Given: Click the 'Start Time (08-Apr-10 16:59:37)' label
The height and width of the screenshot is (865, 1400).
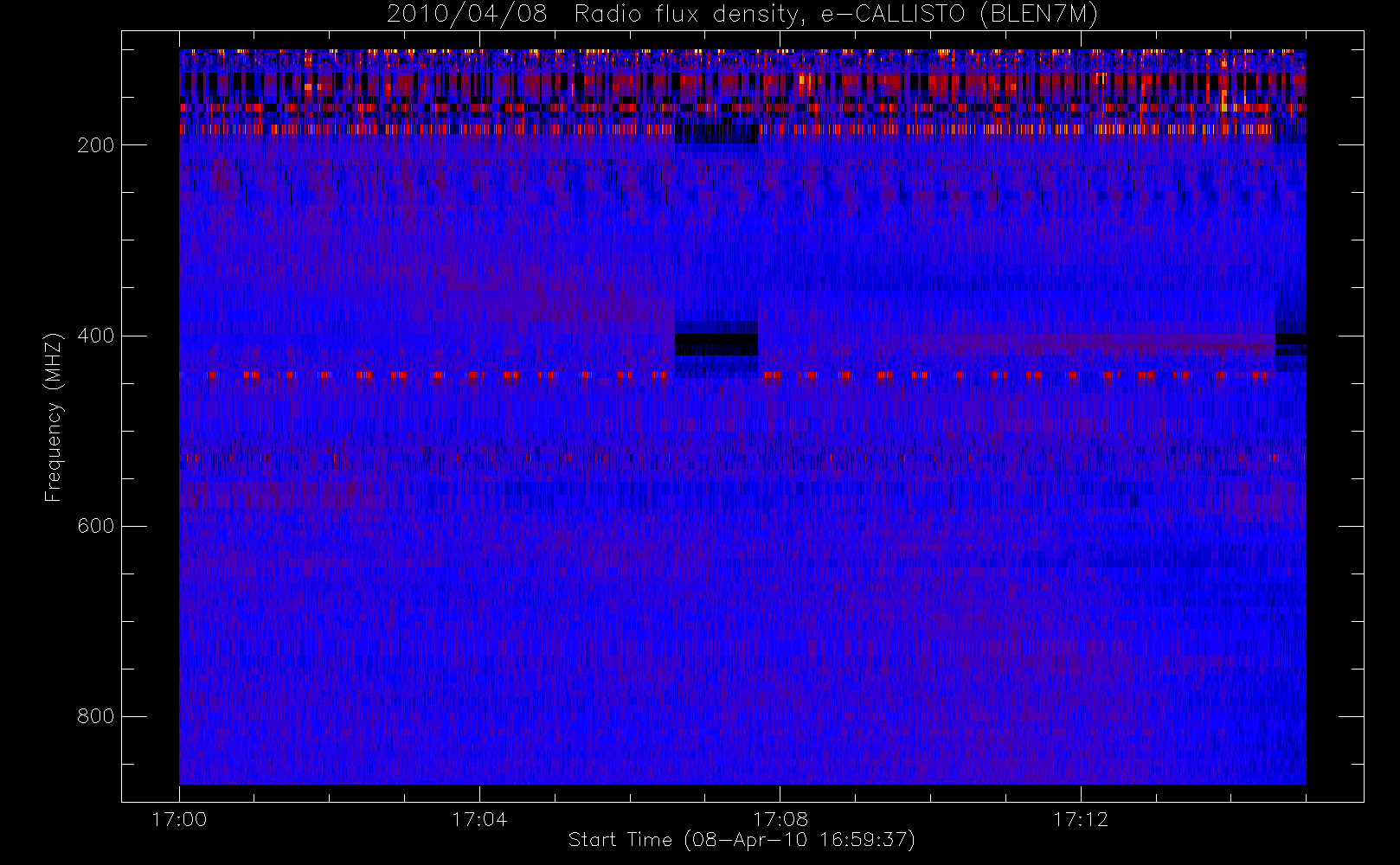Looking at the screenshot, I should pyautogui.click(x=742, y=840).
